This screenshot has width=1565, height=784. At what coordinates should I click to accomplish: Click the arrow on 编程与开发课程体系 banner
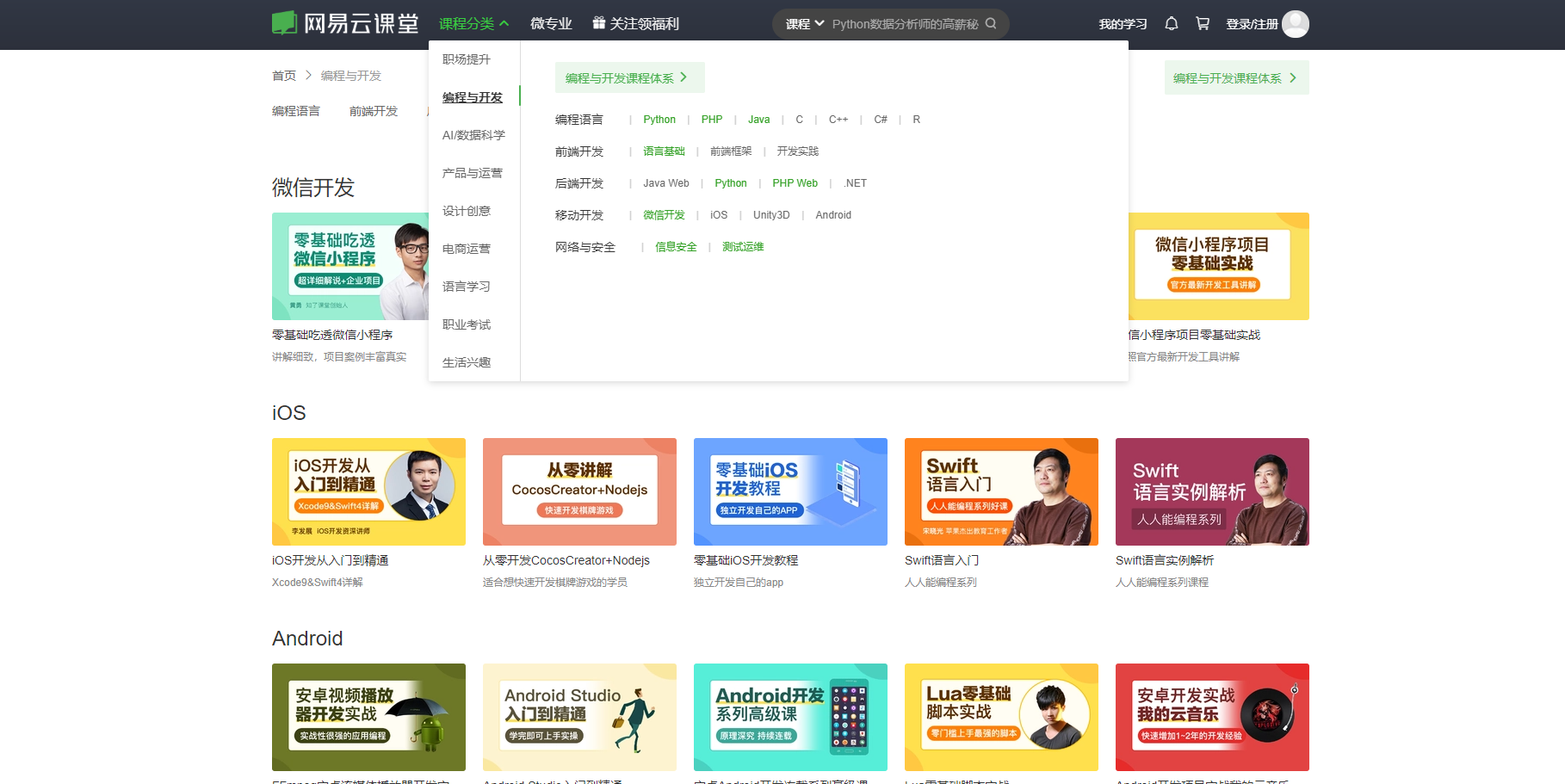pyautogui.click(x=1292, y=77)
